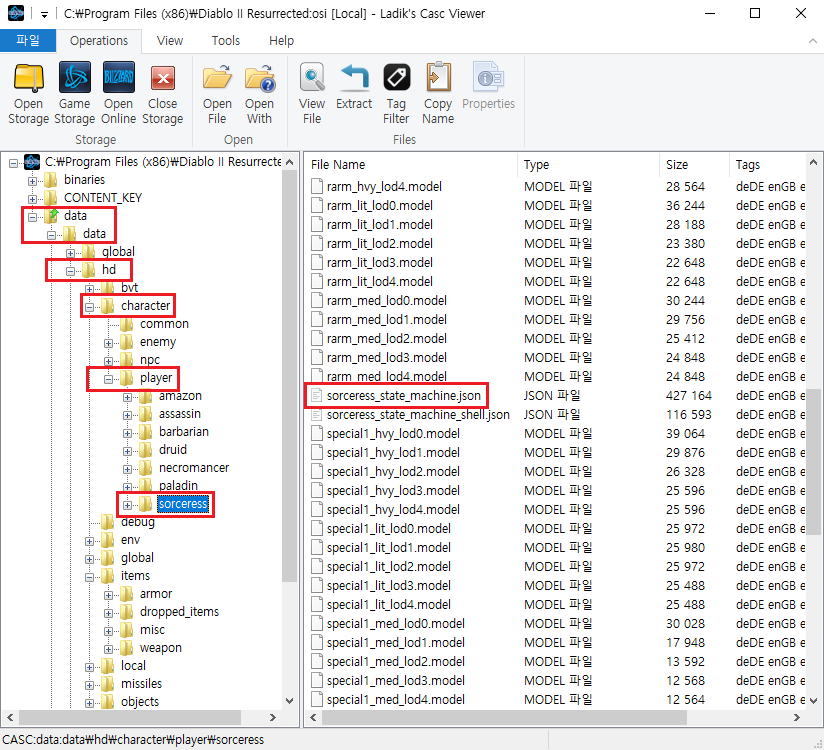The image size is (824, 750).
Task: Select the common folder in tree
Action: 164,324
